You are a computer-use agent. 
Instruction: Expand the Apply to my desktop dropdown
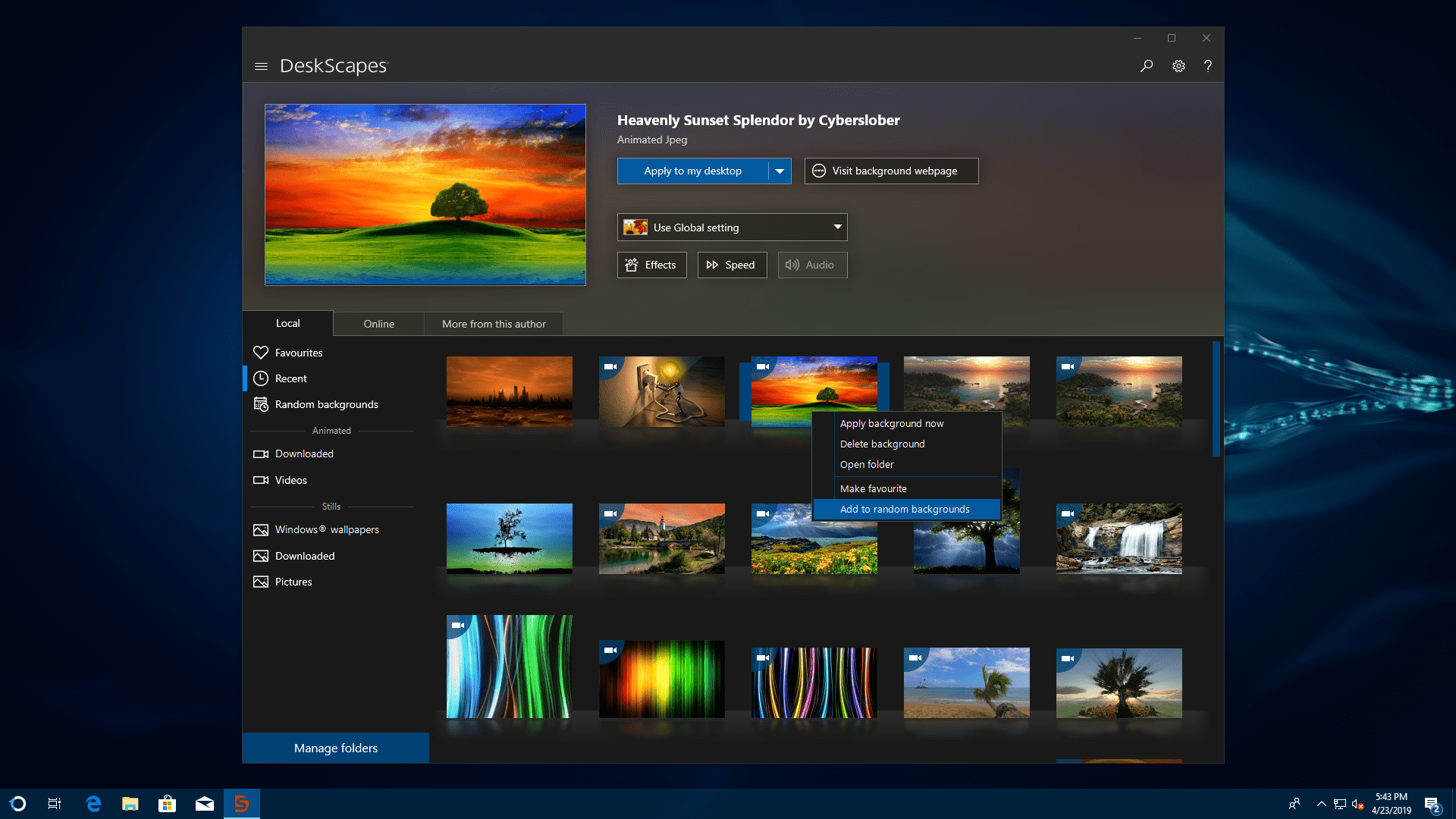coord(779,170)
